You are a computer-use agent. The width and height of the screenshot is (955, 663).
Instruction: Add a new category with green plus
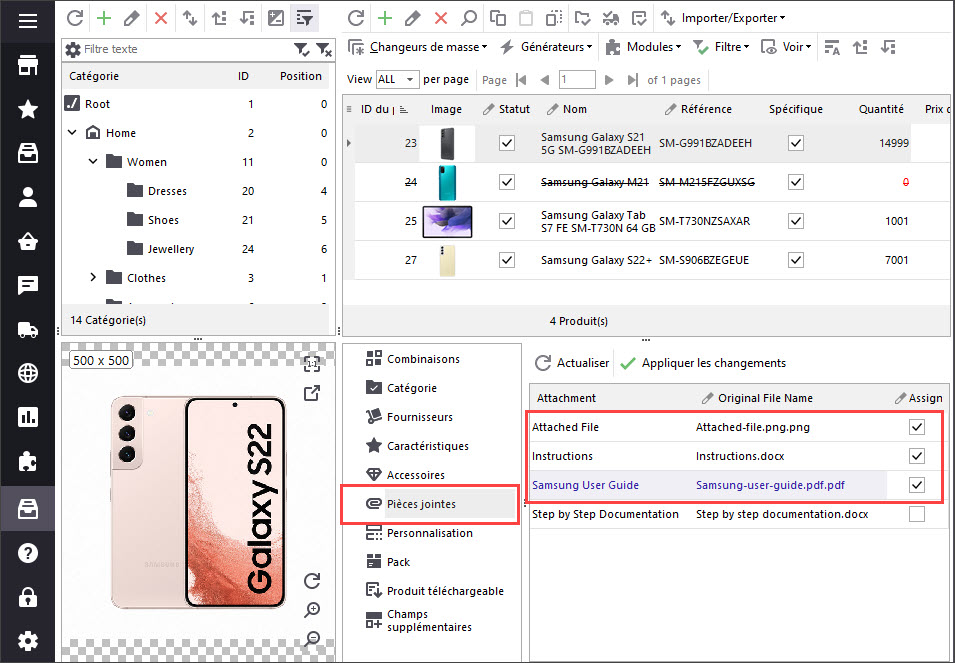(104, 18)
